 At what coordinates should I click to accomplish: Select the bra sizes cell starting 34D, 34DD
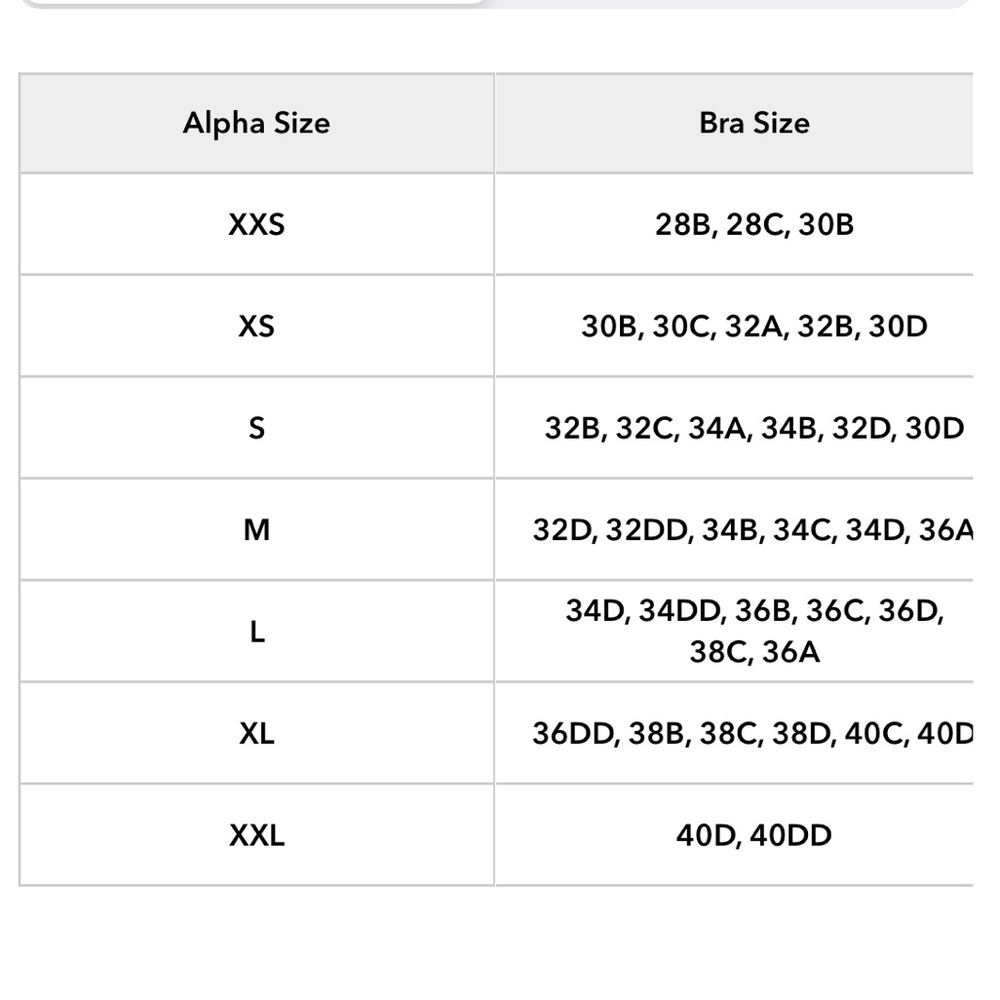(x=733, y=631)
